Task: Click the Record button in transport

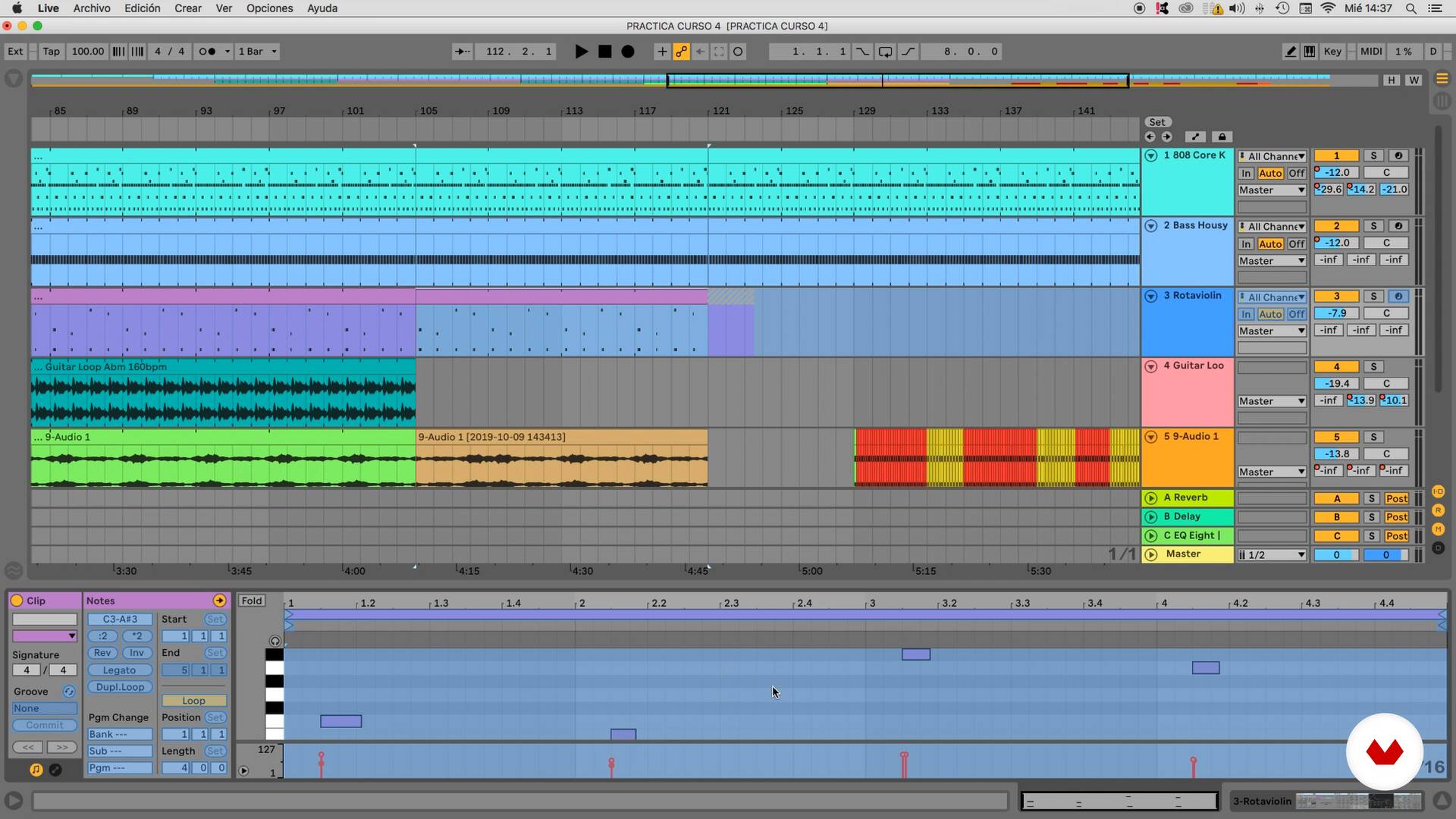Action: (x=627, y=51)
